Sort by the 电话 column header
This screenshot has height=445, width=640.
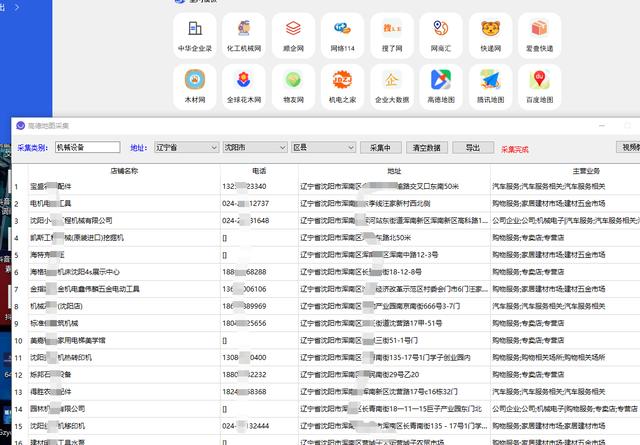[259, 171]
